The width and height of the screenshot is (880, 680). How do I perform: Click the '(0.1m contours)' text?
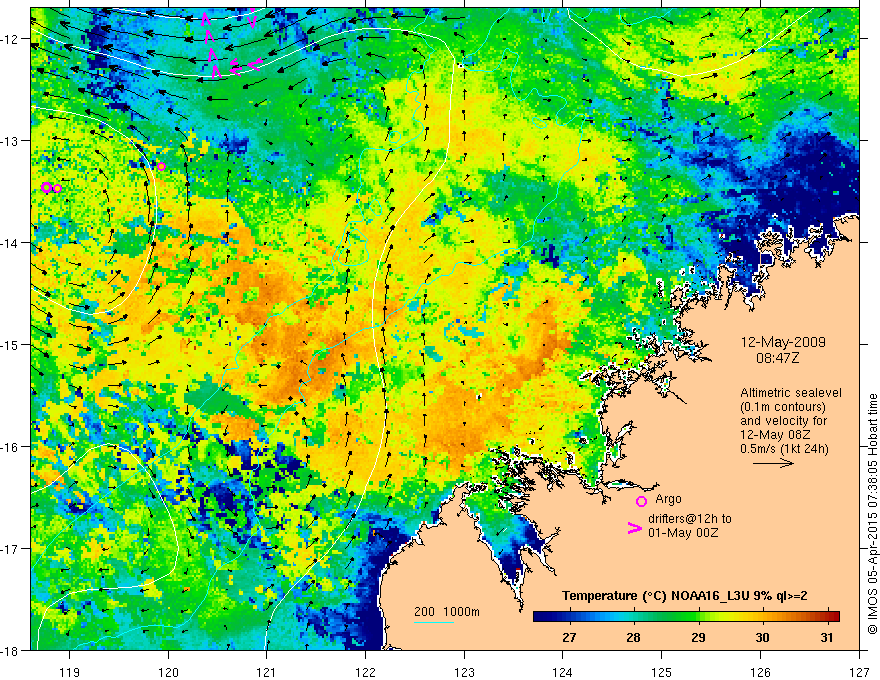pyautogui.click(x=783, y=407)
